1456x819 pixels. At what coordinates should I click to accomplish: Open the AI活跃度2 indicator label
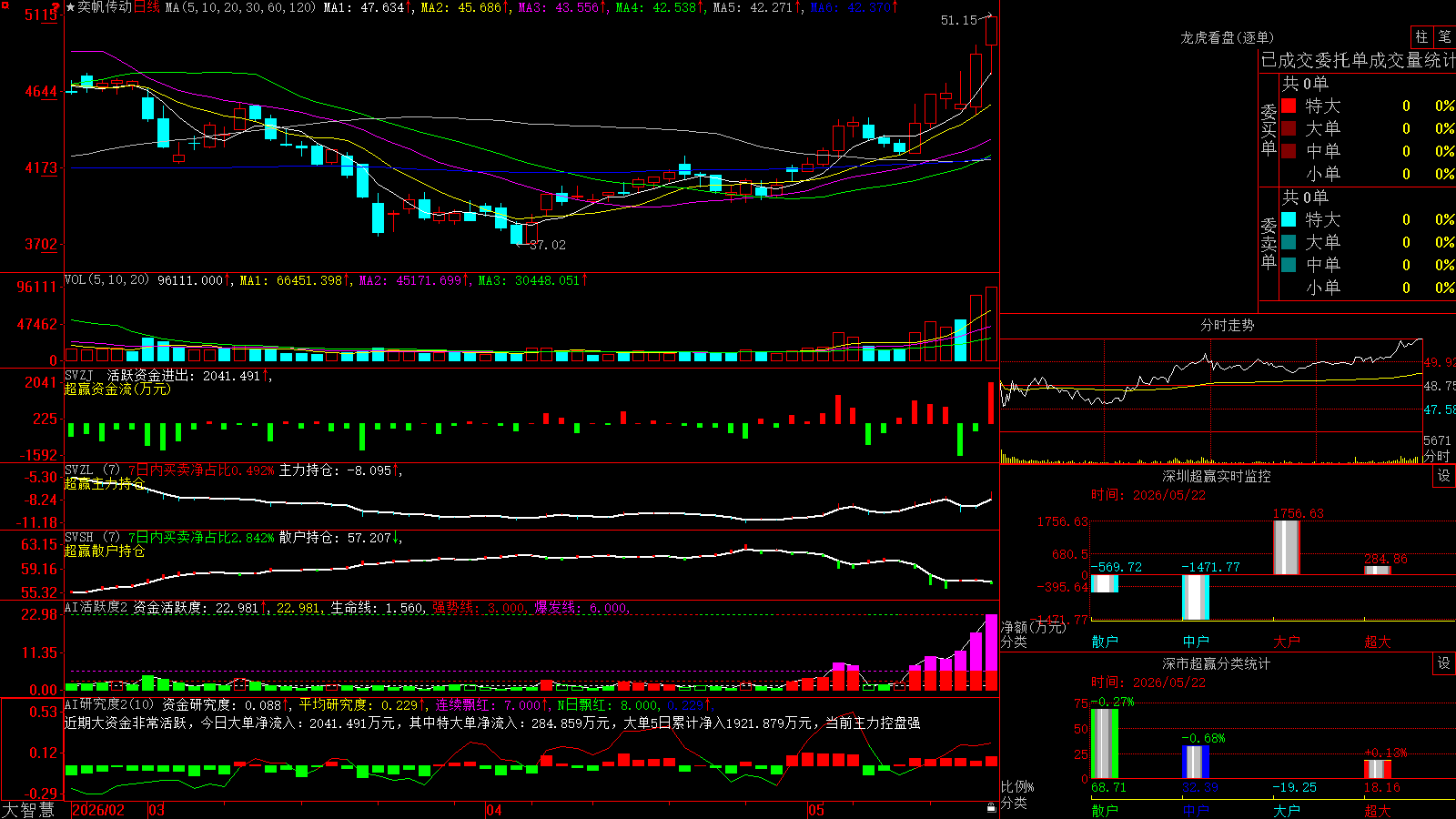96,608
